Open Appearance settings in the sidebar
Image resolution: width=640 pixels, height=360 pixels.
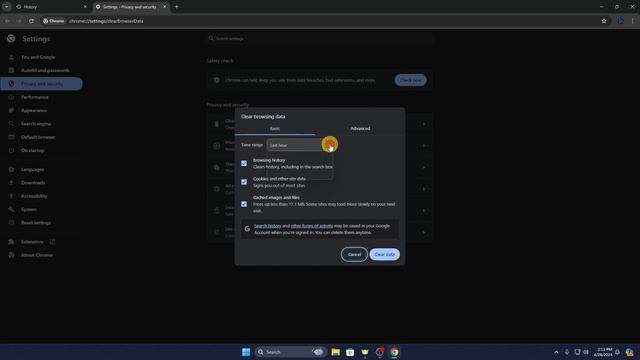pyautogui.click(x=34, y=110)
